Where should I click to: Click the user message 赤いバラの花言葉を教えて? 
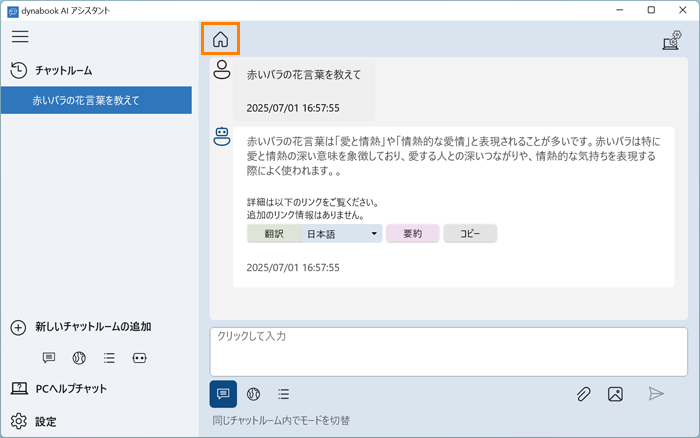click(x=304, y=75)
